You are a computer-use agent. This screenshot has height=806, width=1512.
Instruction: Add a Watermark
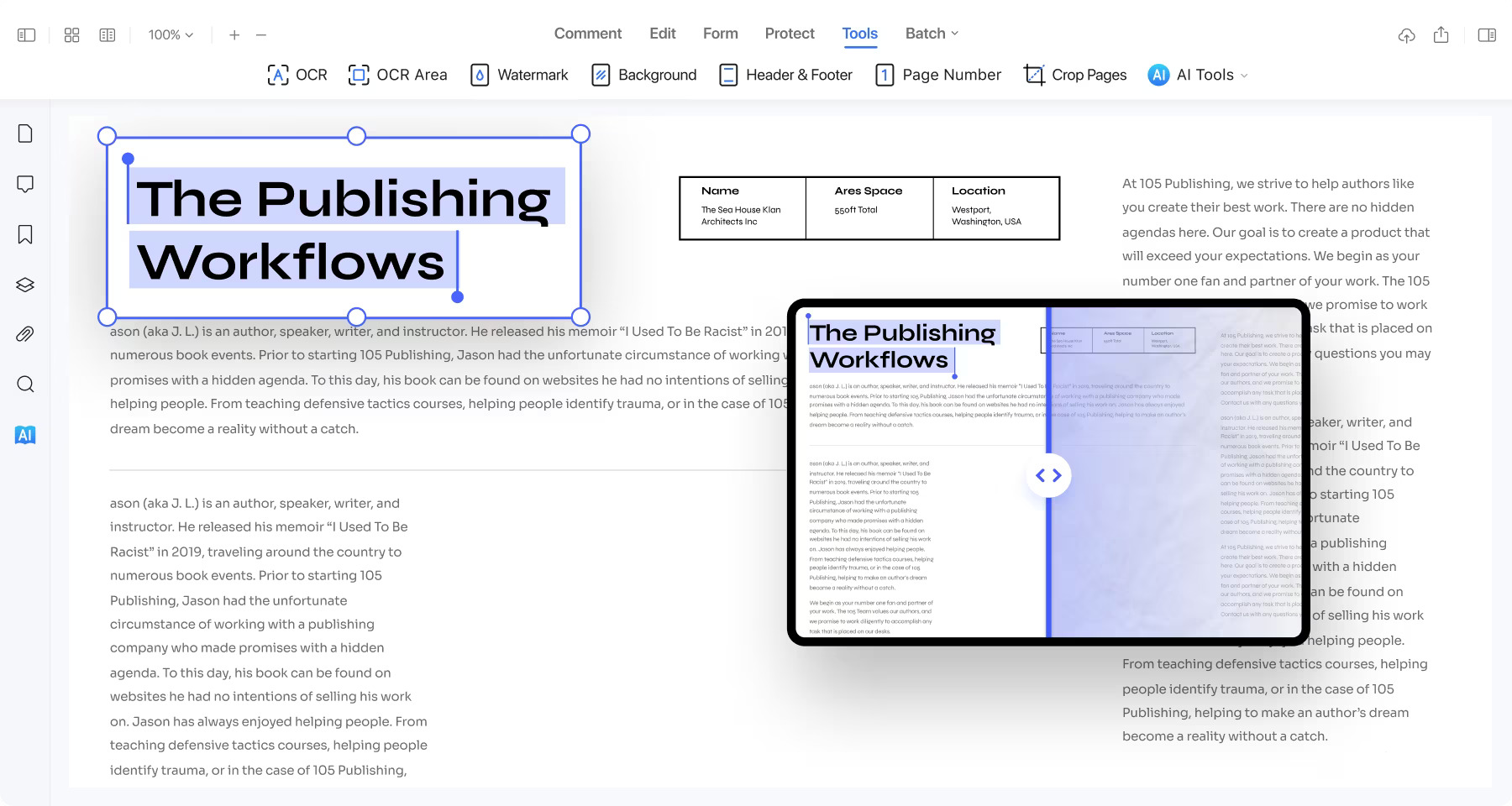(519, 75)
